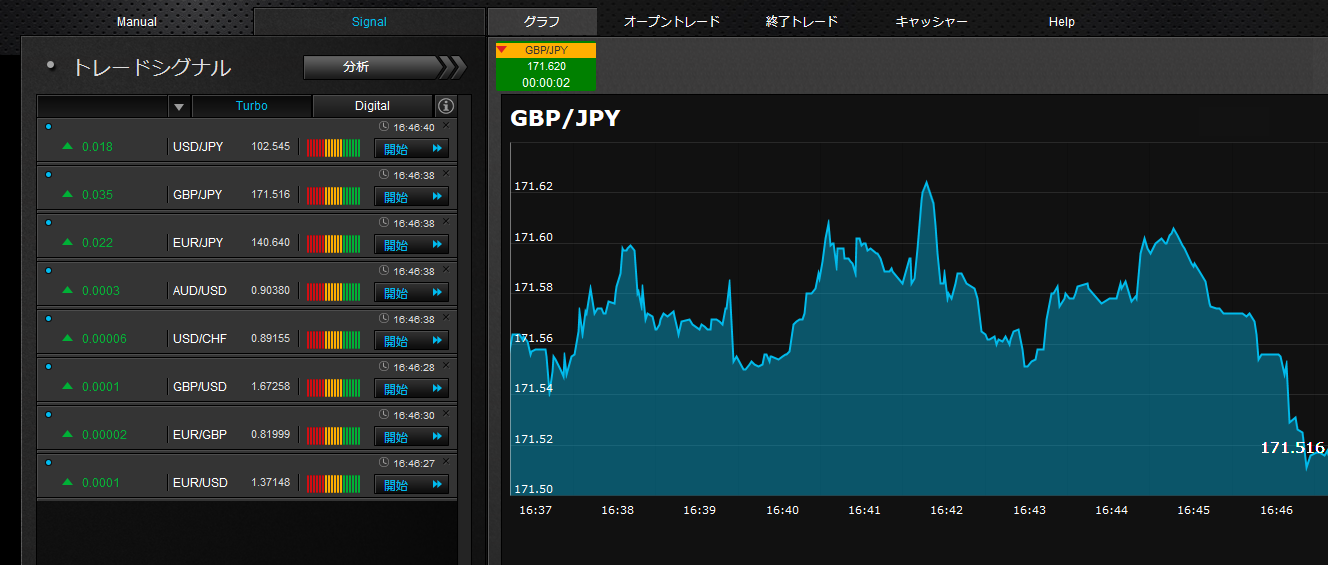
Task: Dismiss the USD/JPY signal with its X
Action: [446, 125]
